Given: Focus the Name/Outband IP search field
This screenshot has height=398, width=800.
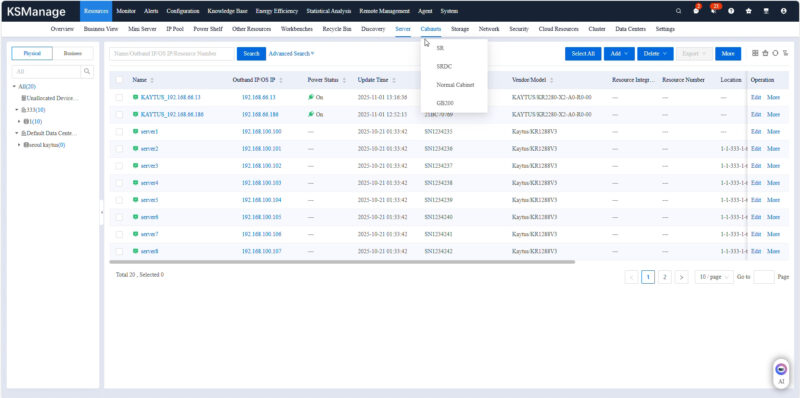Looking at the screenshot, I should point(171,54).
